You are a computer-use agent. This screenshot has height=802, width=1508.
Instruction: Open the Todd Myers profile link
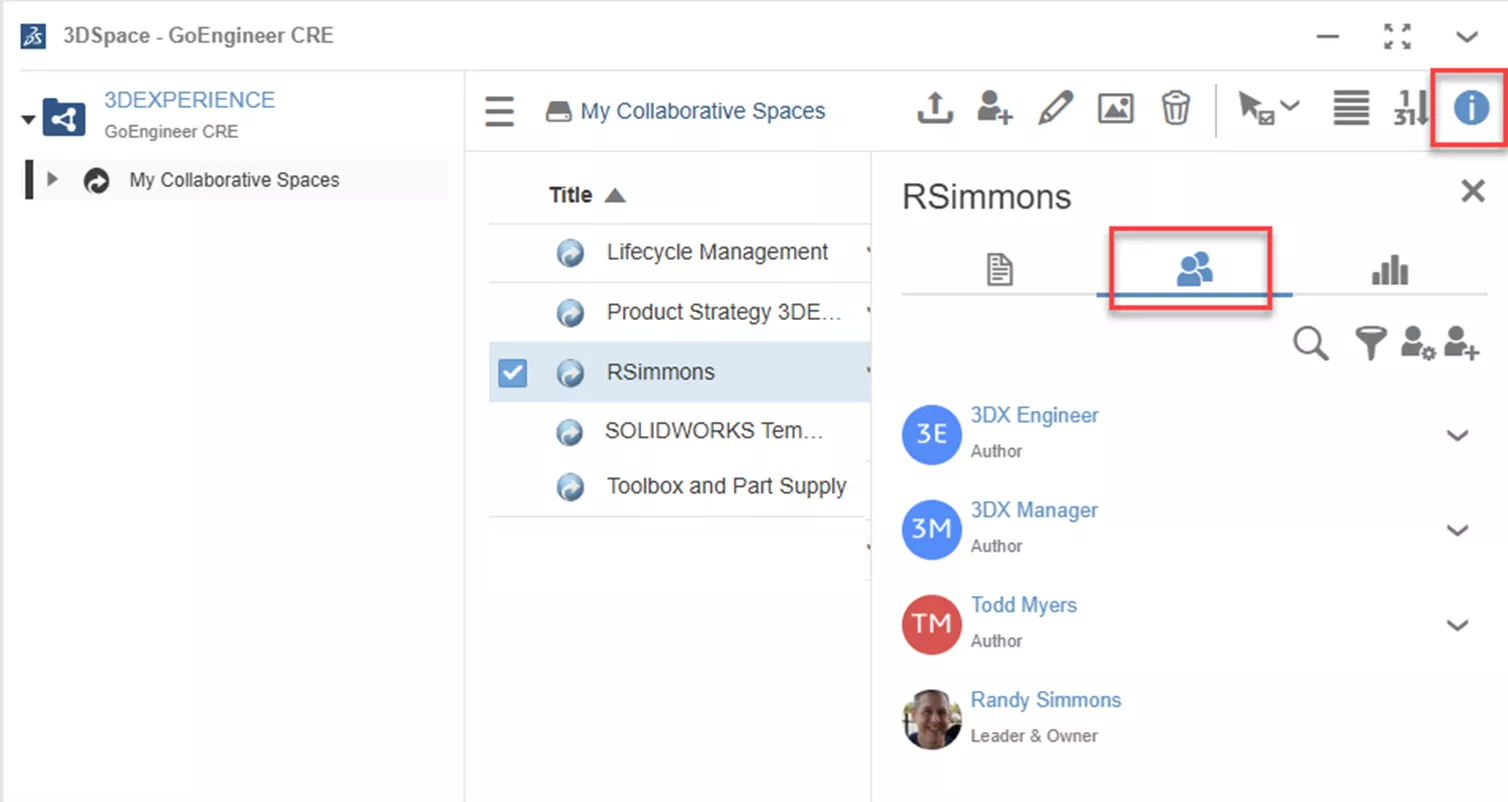pyautogui.click(x=1023, y=605)
